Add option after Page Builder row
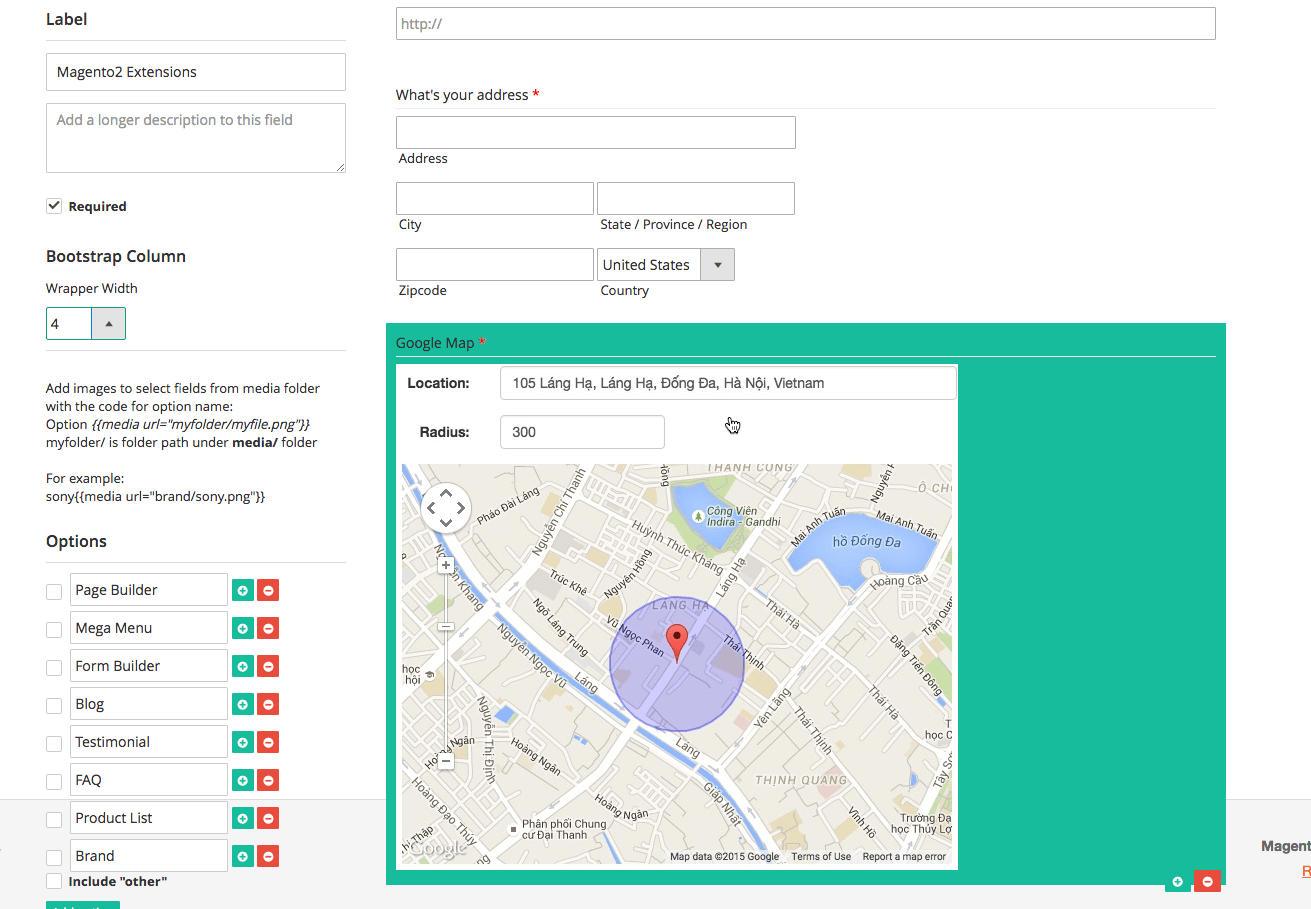The height and width of the screenshot is (909, 1311). pos(243,590)
